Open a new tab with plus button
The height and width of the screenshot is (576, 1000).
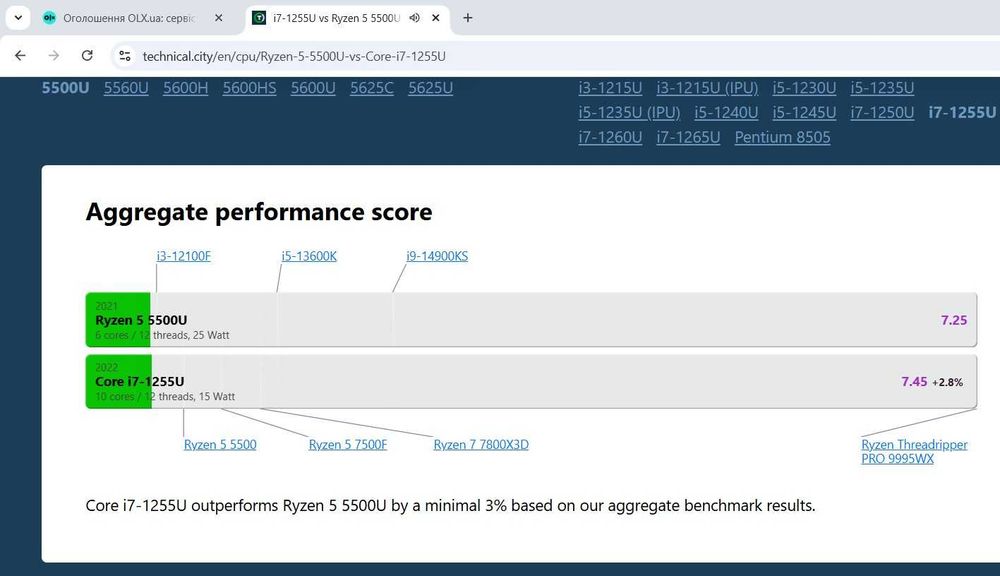(x=467, y=18)
